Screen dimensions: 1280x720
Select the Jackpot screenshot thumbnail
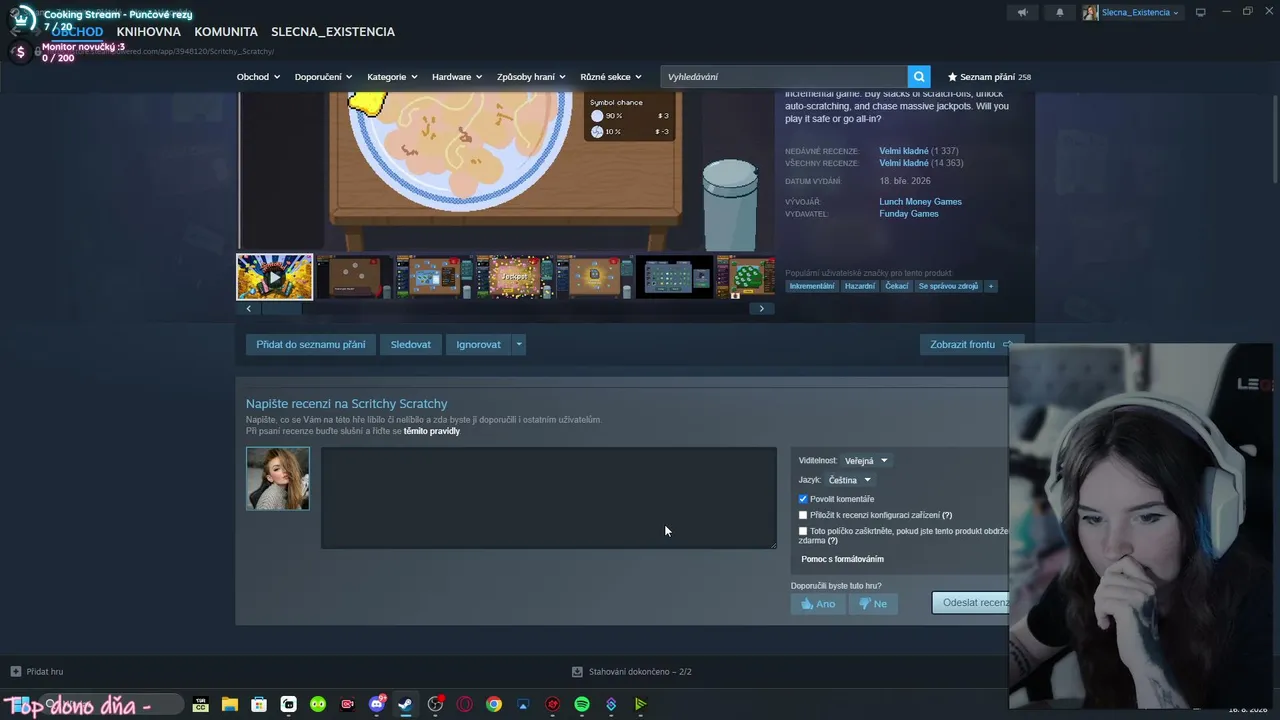point(515,277)
